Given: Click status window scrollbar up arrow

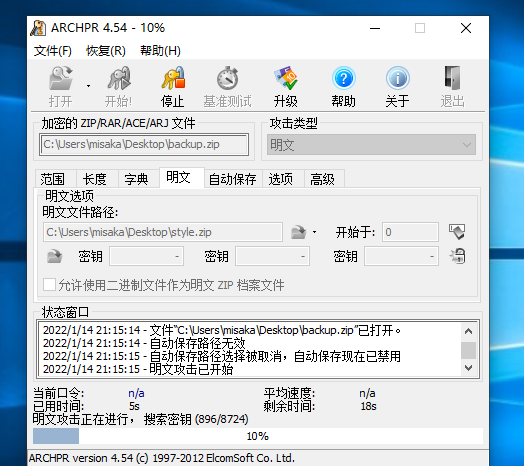Looking at the screenshot, I should click(x=469, y=331).
